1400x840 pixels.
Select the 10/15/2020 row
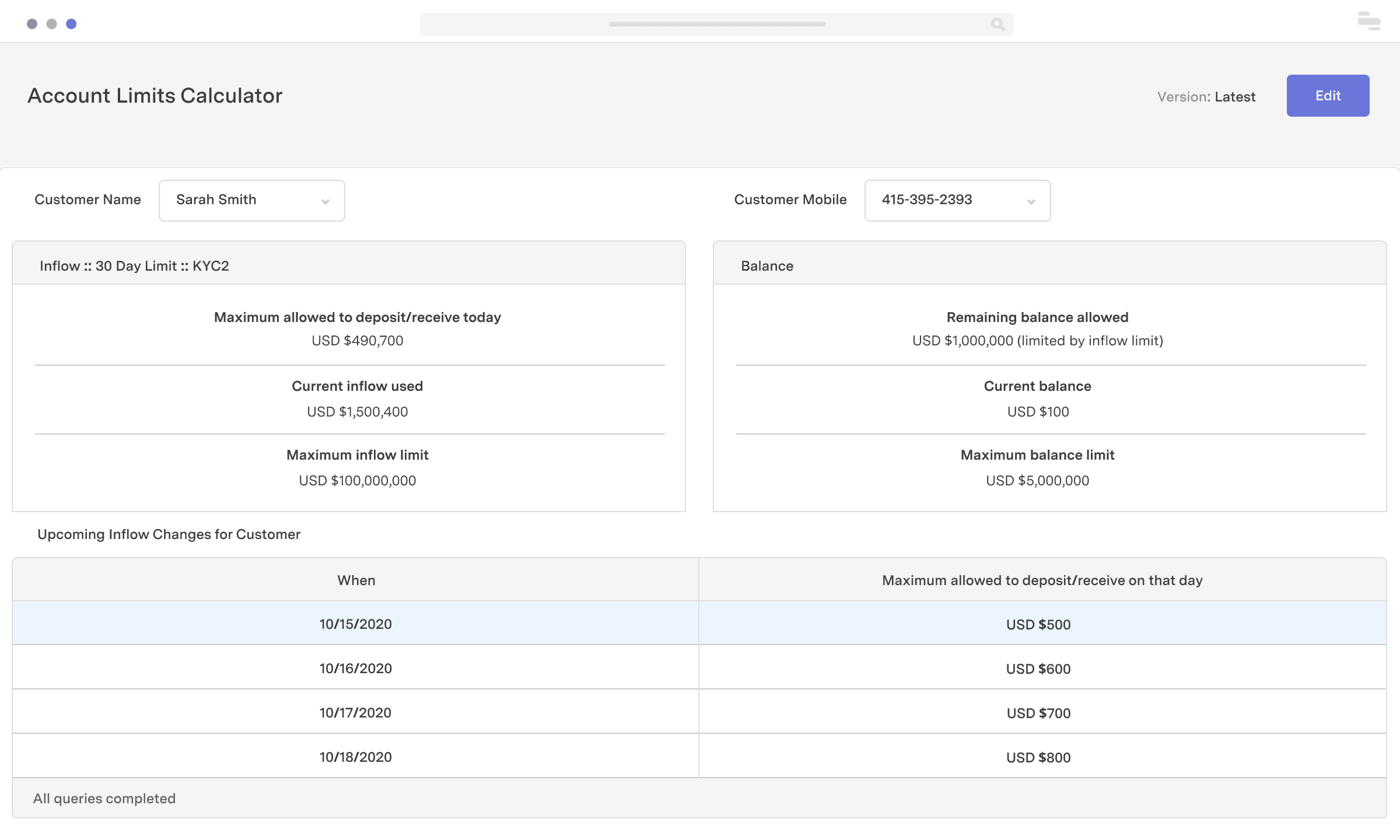pyautogui.click(x=356, y=624)
